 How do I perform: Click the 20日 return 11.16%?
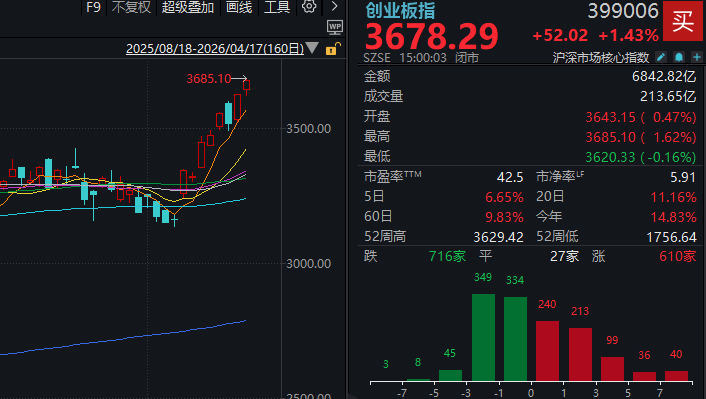[x=673, y=197]
